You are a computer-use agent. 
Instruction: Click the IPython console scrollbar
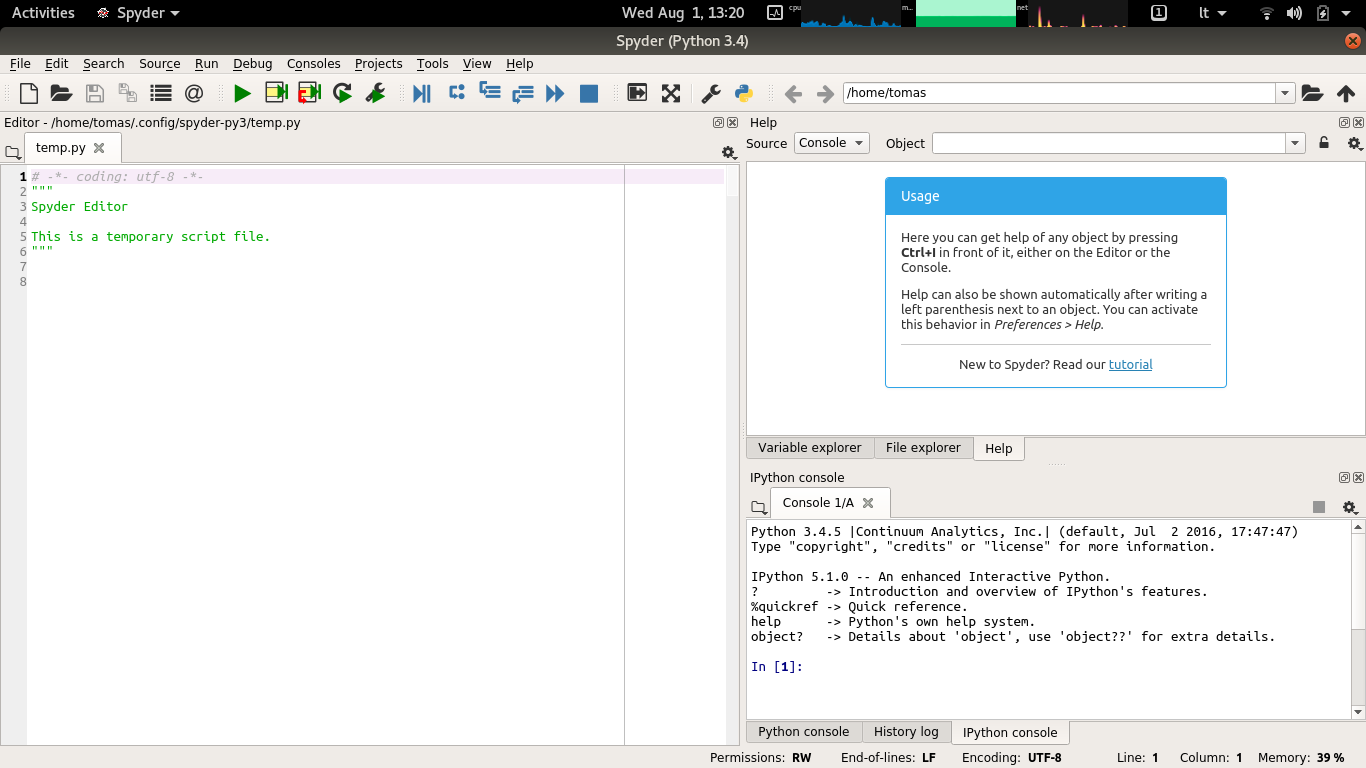coord(1357,619)
